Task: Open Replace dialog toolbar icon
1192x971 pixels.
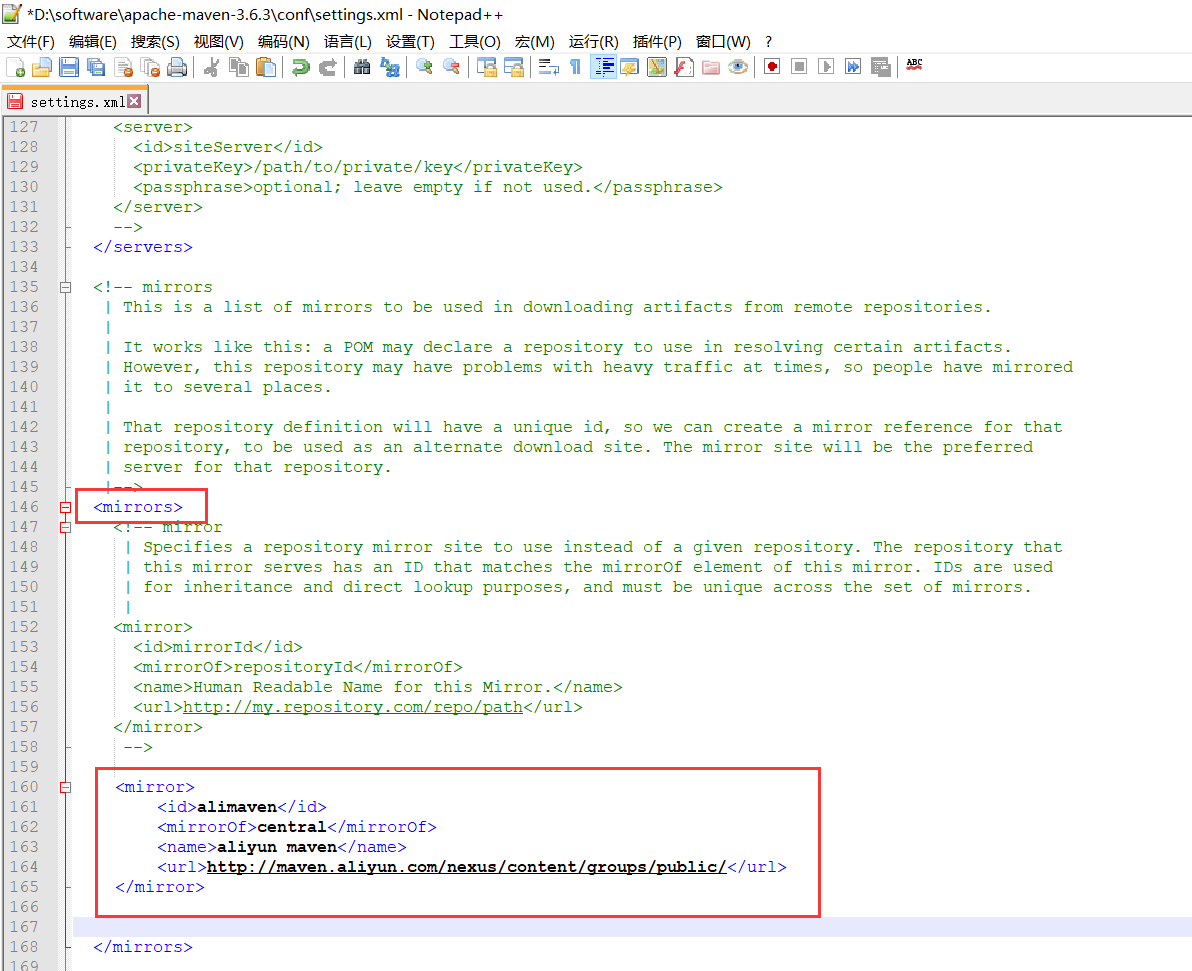Action: coord(390,68)
